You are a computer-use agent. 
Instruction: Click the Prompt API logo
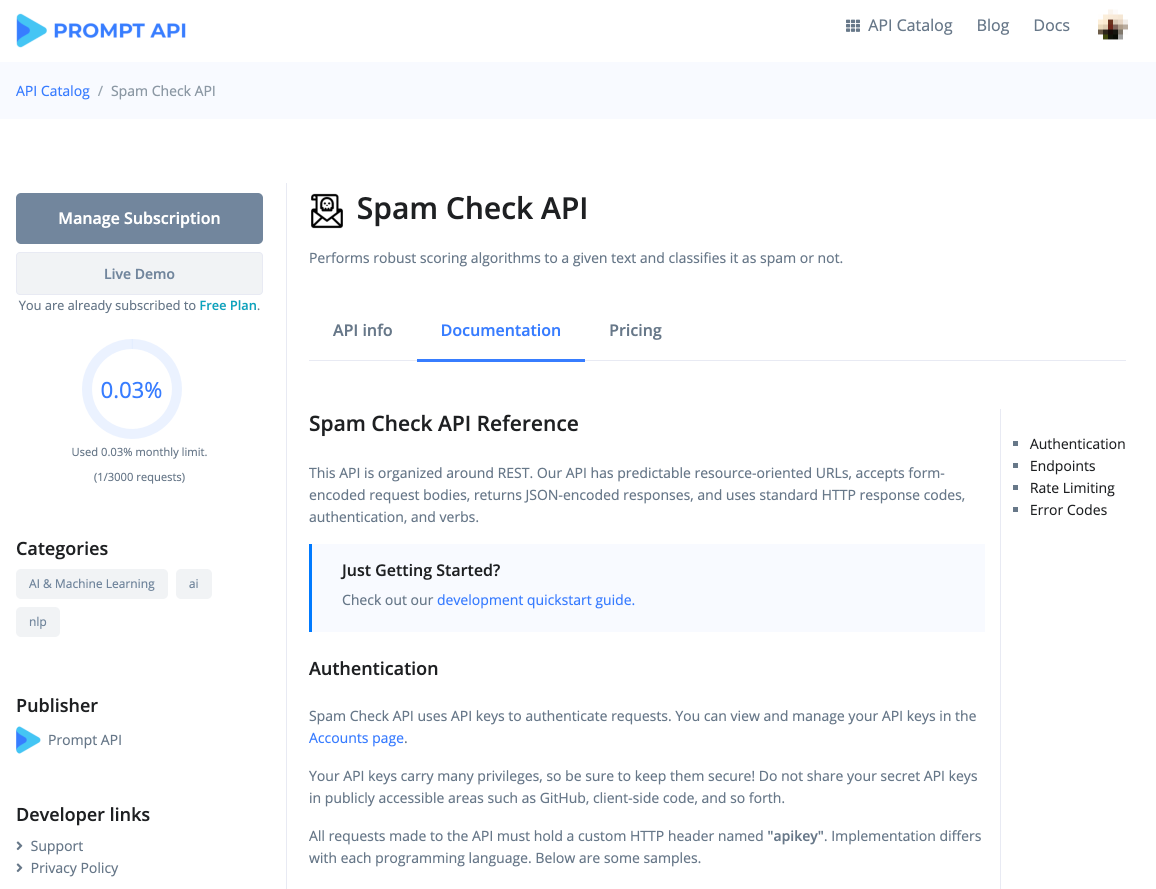click(102, 30)
